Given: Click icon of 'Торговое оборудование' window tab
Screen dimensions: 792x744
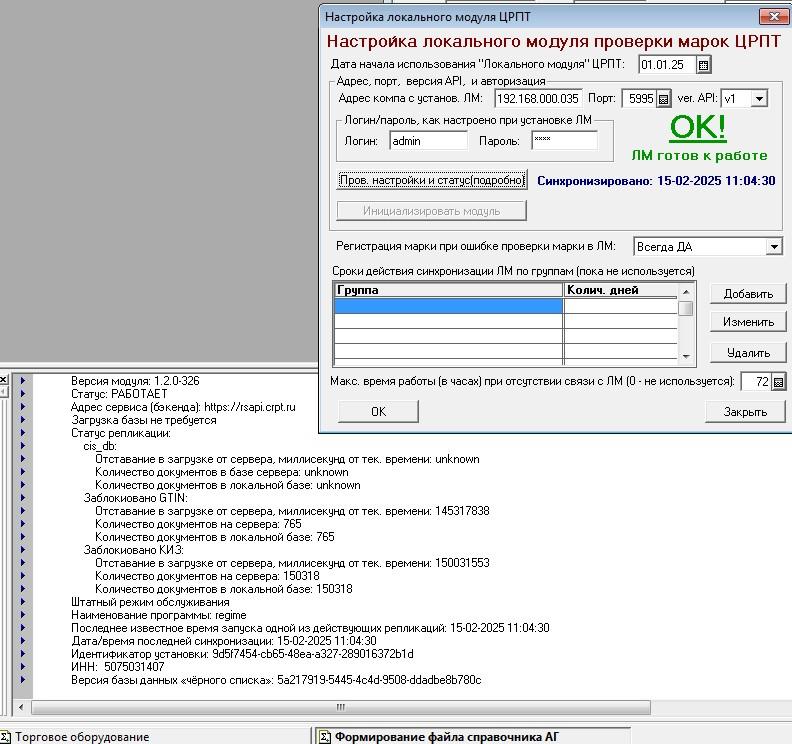Looking at the screenshot, I should [x=6, y=737].
